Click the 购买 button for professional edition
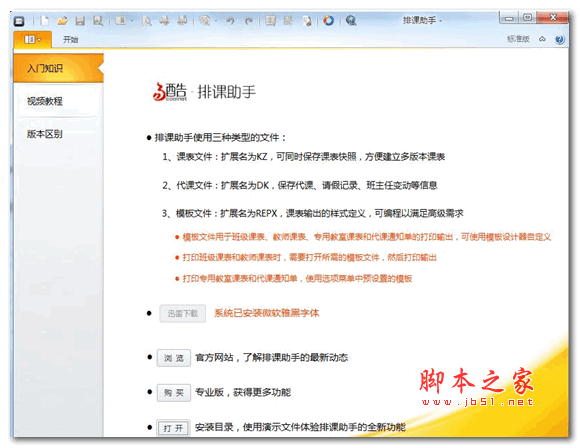This screenshot has height=448, width=580. [x=174, y=393]
